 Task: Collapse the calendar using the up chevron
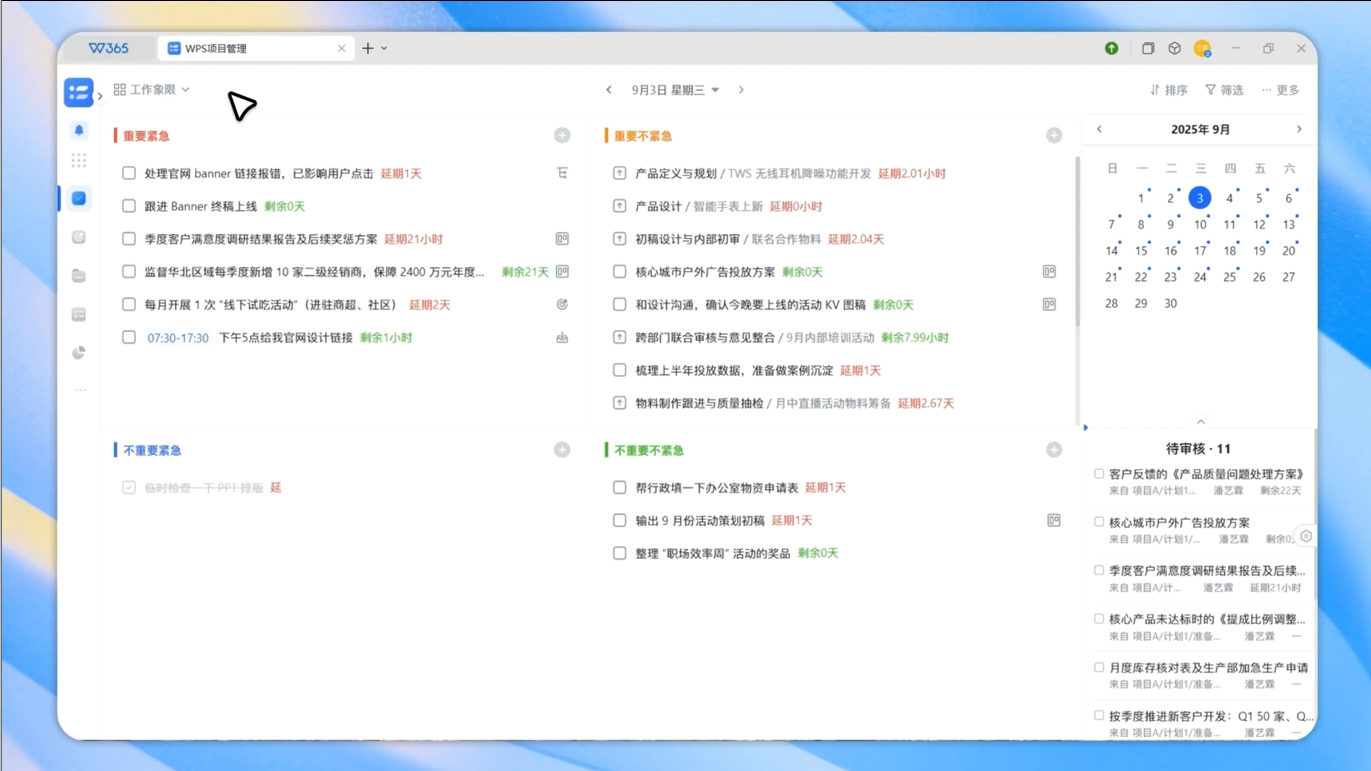click(x=1201, y=422)
